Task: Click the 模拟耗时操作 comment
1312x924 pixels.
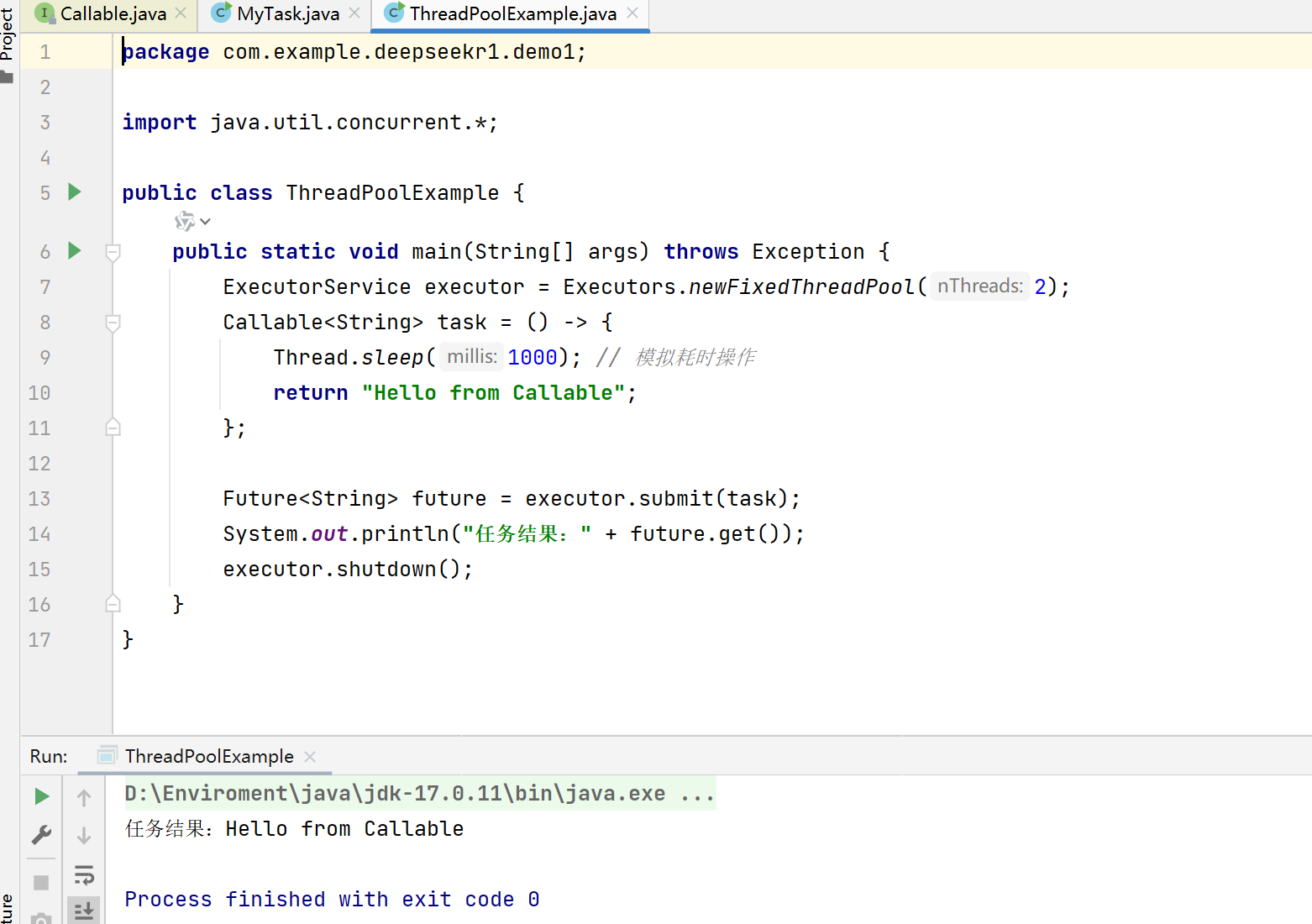Action: pyautogui.click(x=695, y=358)
